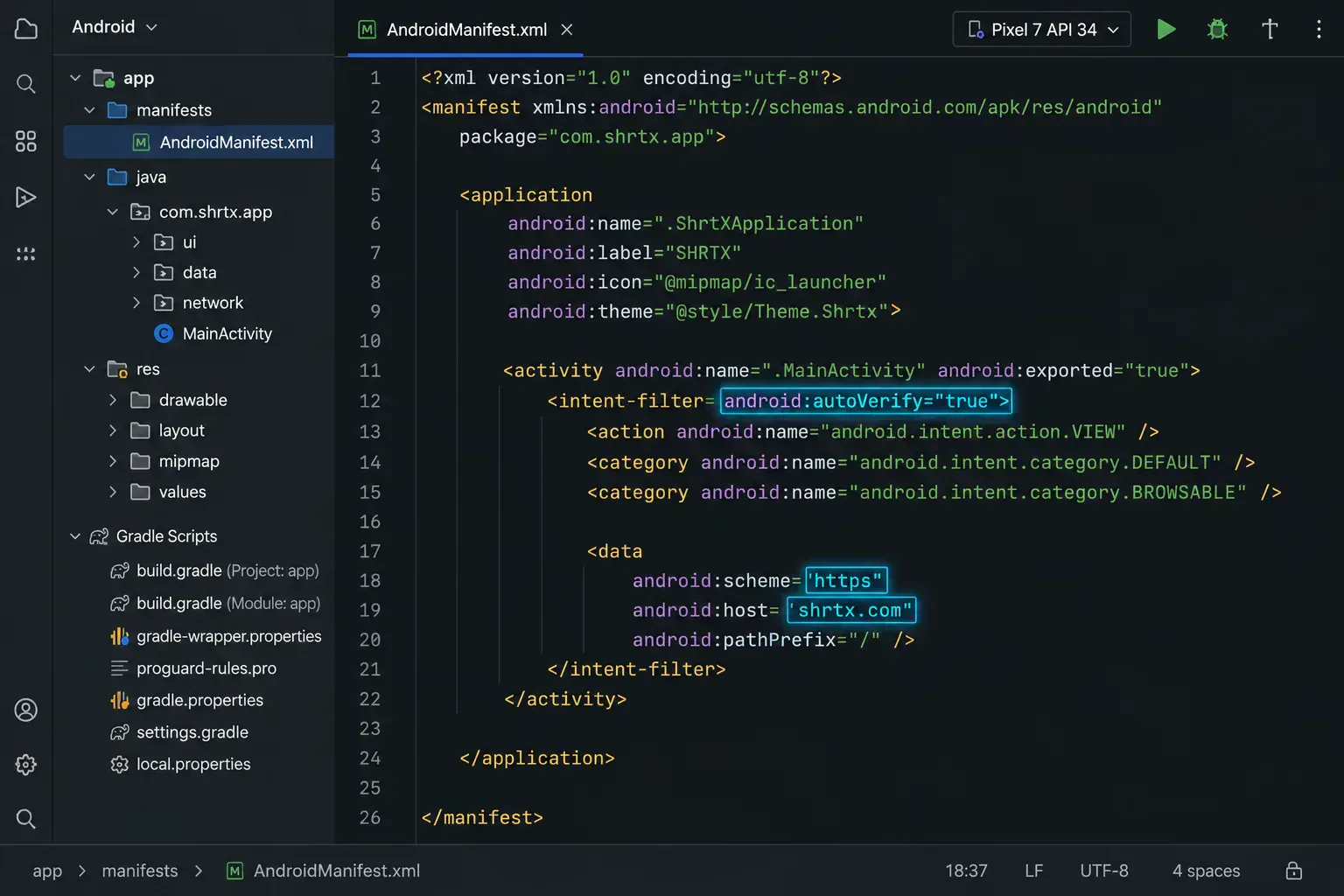The height and width of the screenshot is (896, 1344).
Task: Click the highlighted android:autoVerify attribute
Action: (x=866, y=401)
